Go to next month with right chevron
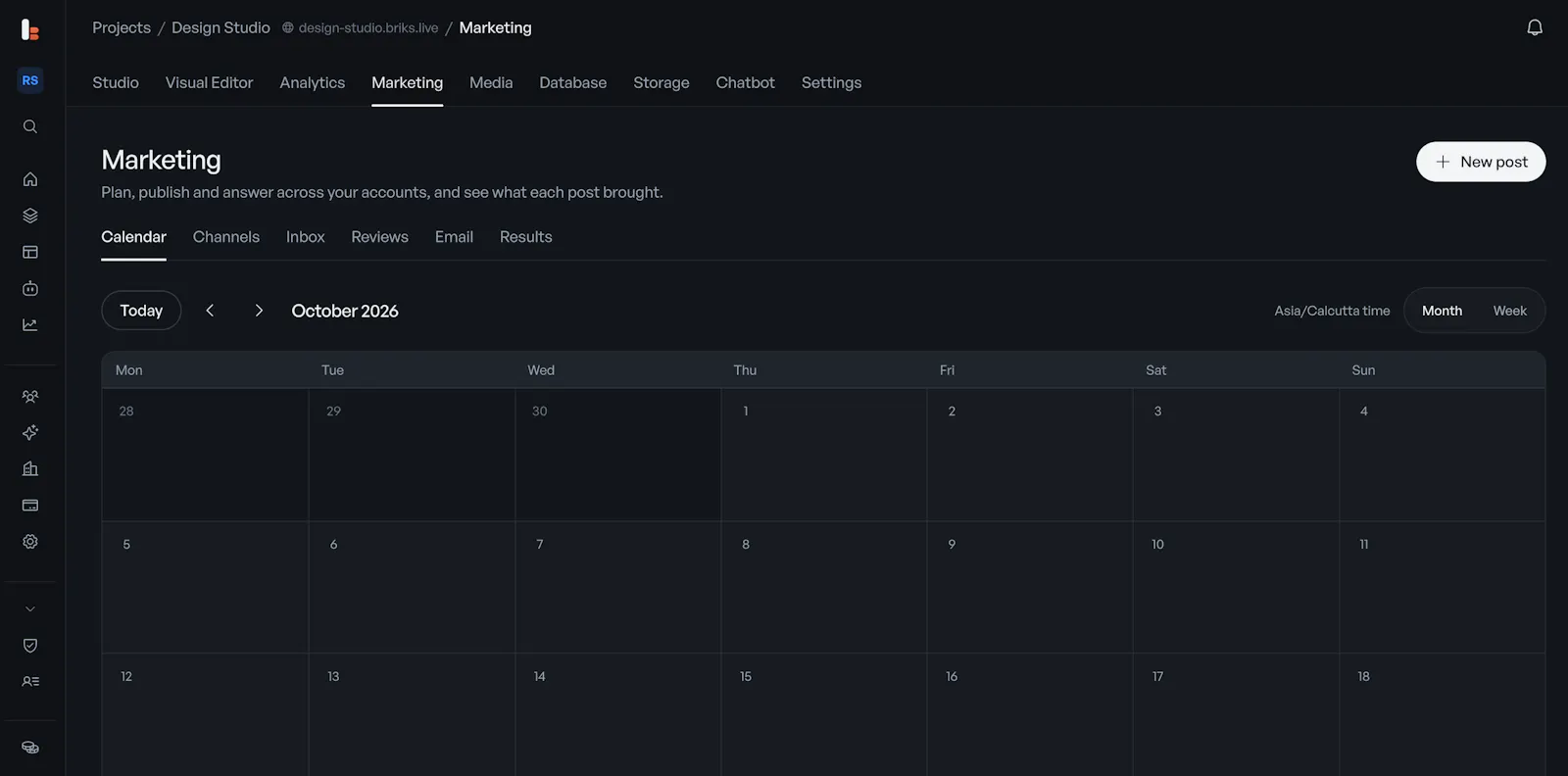 pyautogui.click(x=259, y=311)
